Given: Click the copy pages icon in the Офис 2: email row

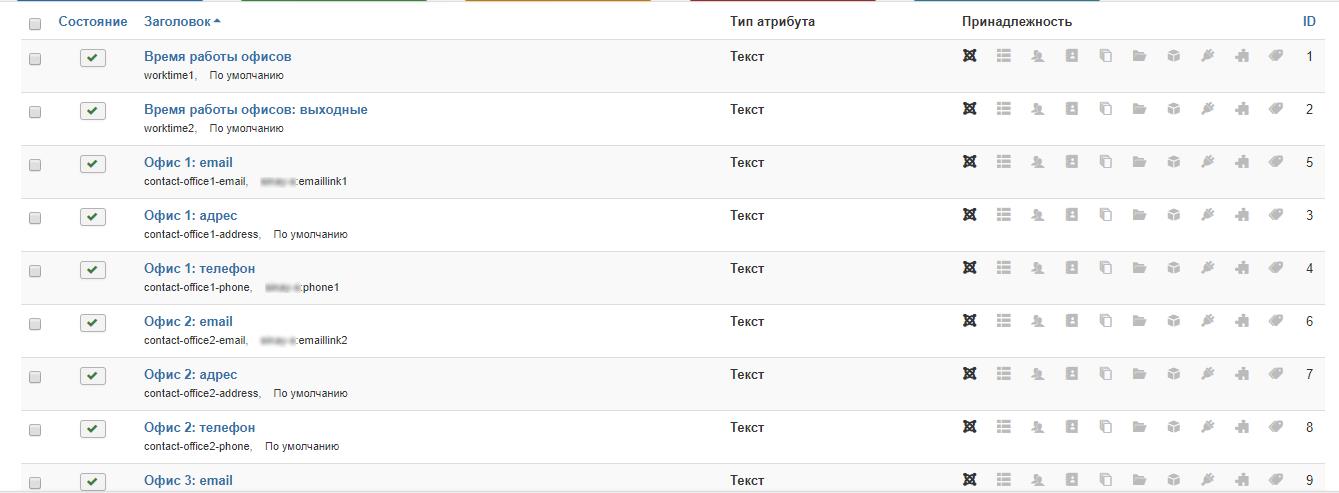Looking at the screenshot, I should [1105, 321].
